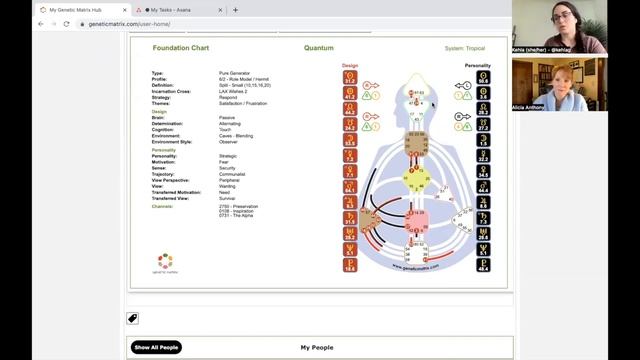Viewport: 640px width, 360px height.
Task: Click the Design column header above the red tiles
Action: coord(350,66)
